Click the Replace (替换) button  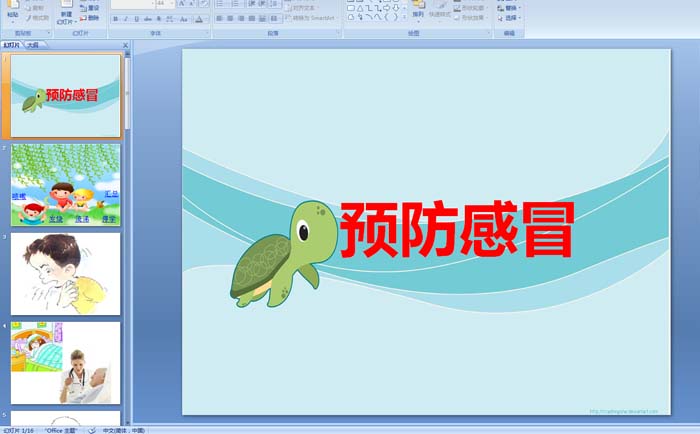(x=509, y=8)
